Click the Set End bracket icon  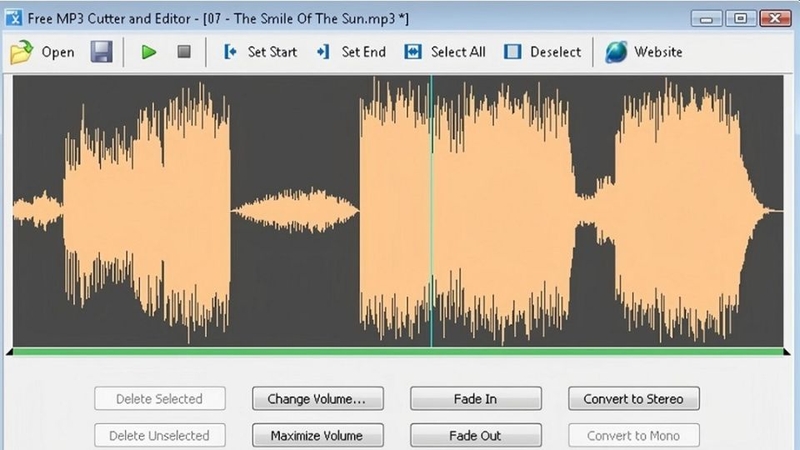(x=323, y=52)
